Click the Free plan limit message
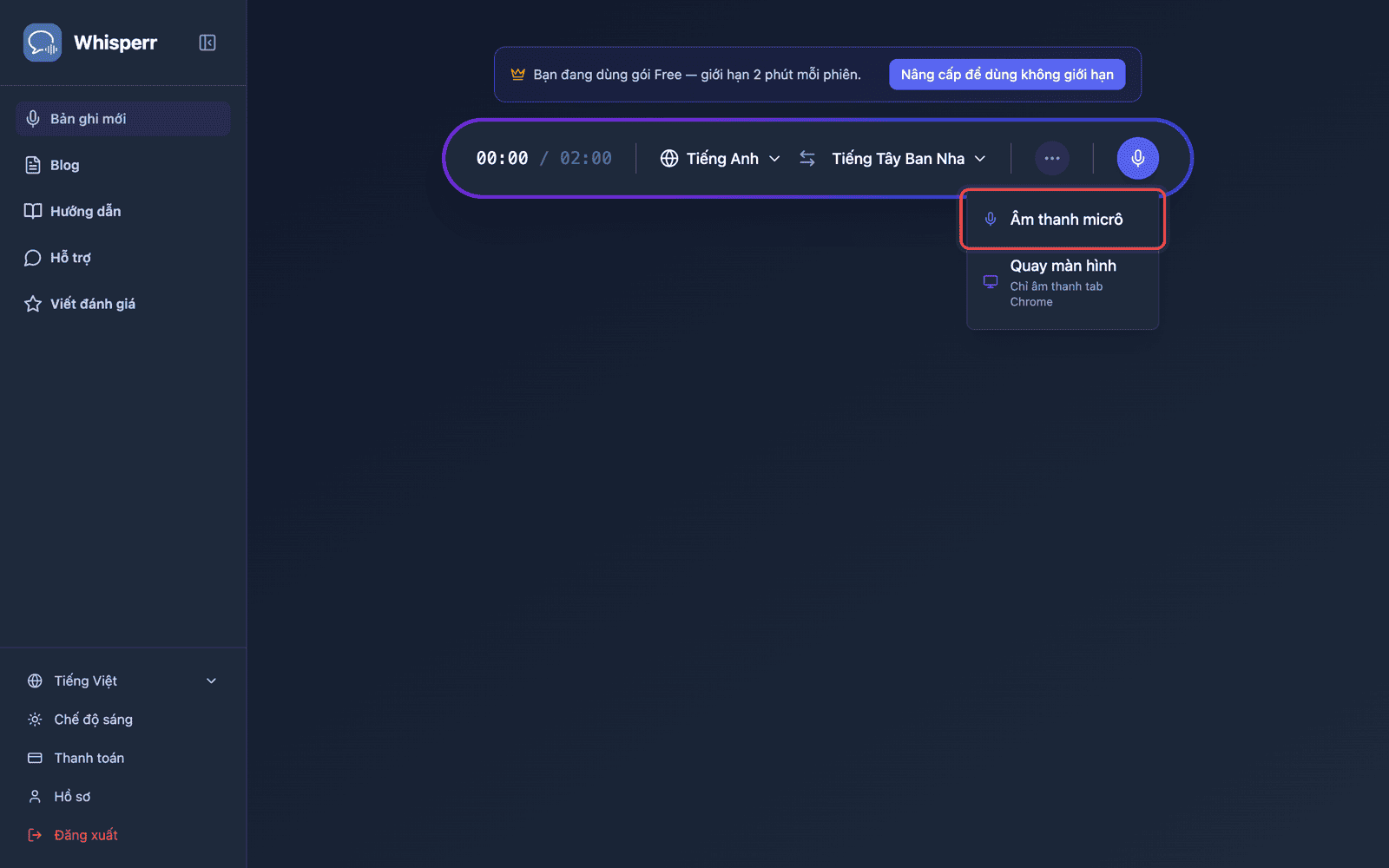 point(697,75)
